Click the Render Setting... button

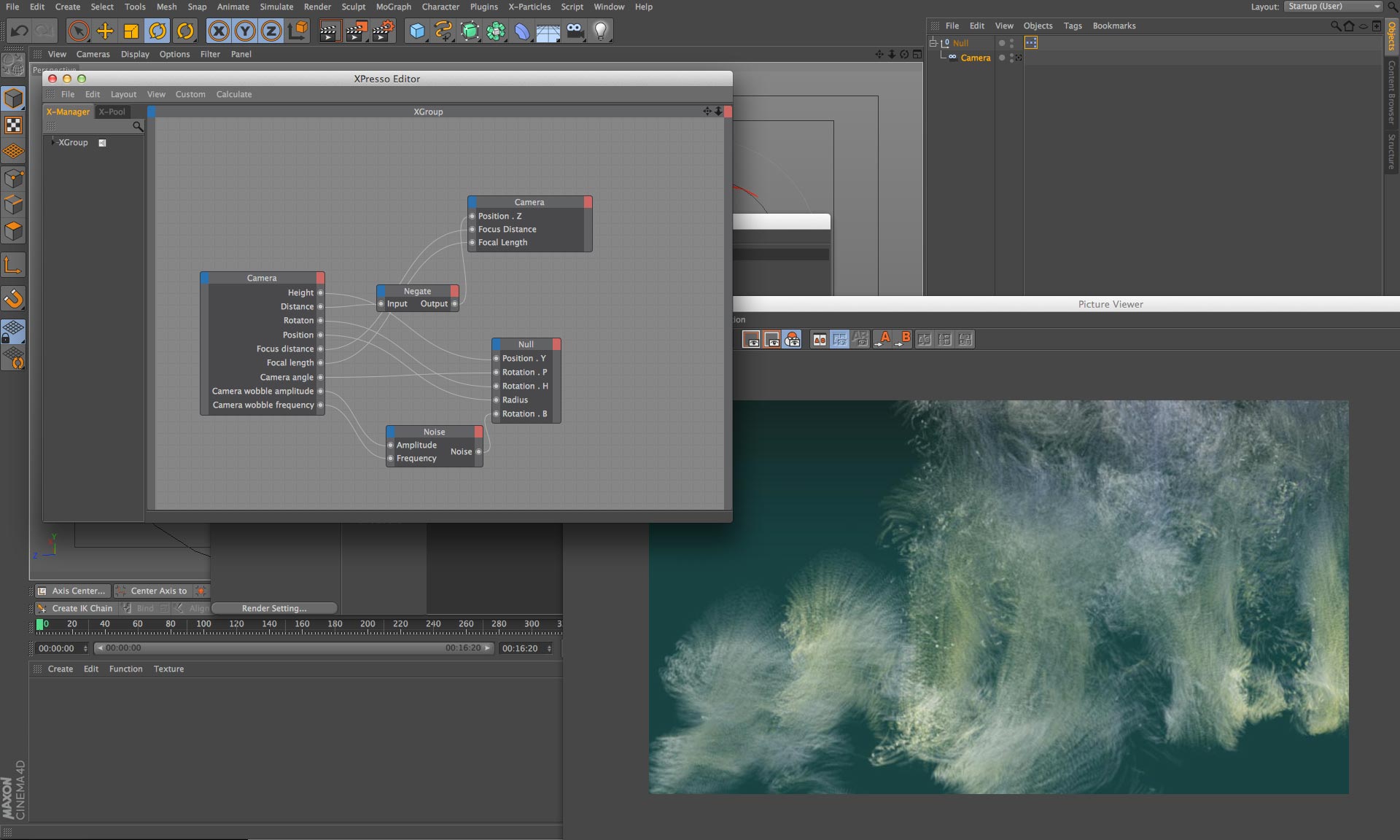tap(274, 608)
